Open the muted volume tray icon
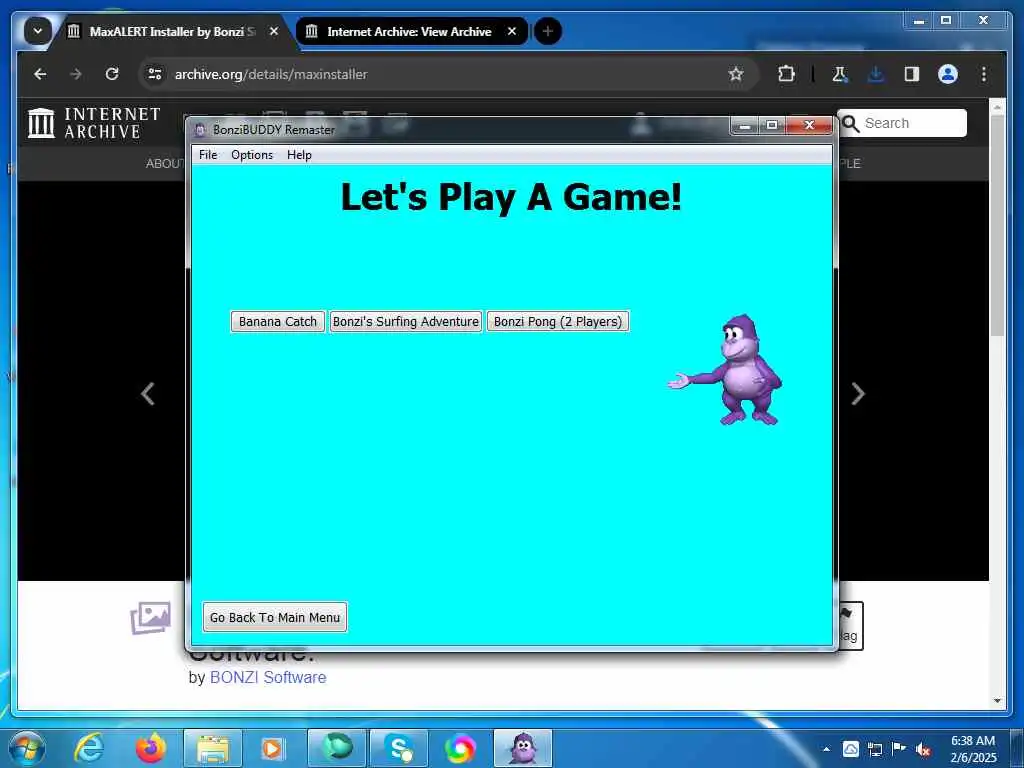 (x=923, y=749)
